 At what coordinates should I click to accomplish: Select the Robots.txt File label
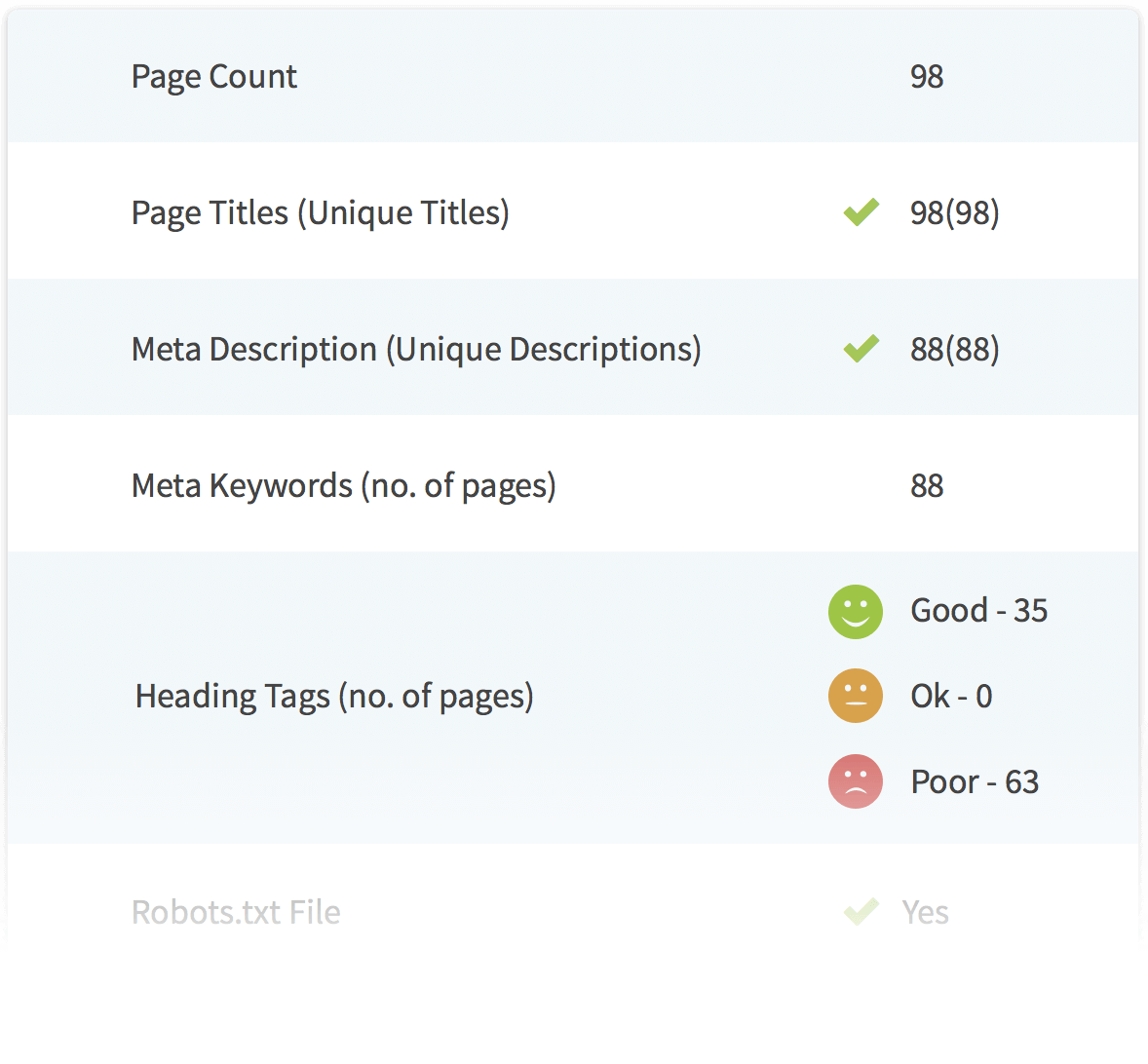(236, 912)
